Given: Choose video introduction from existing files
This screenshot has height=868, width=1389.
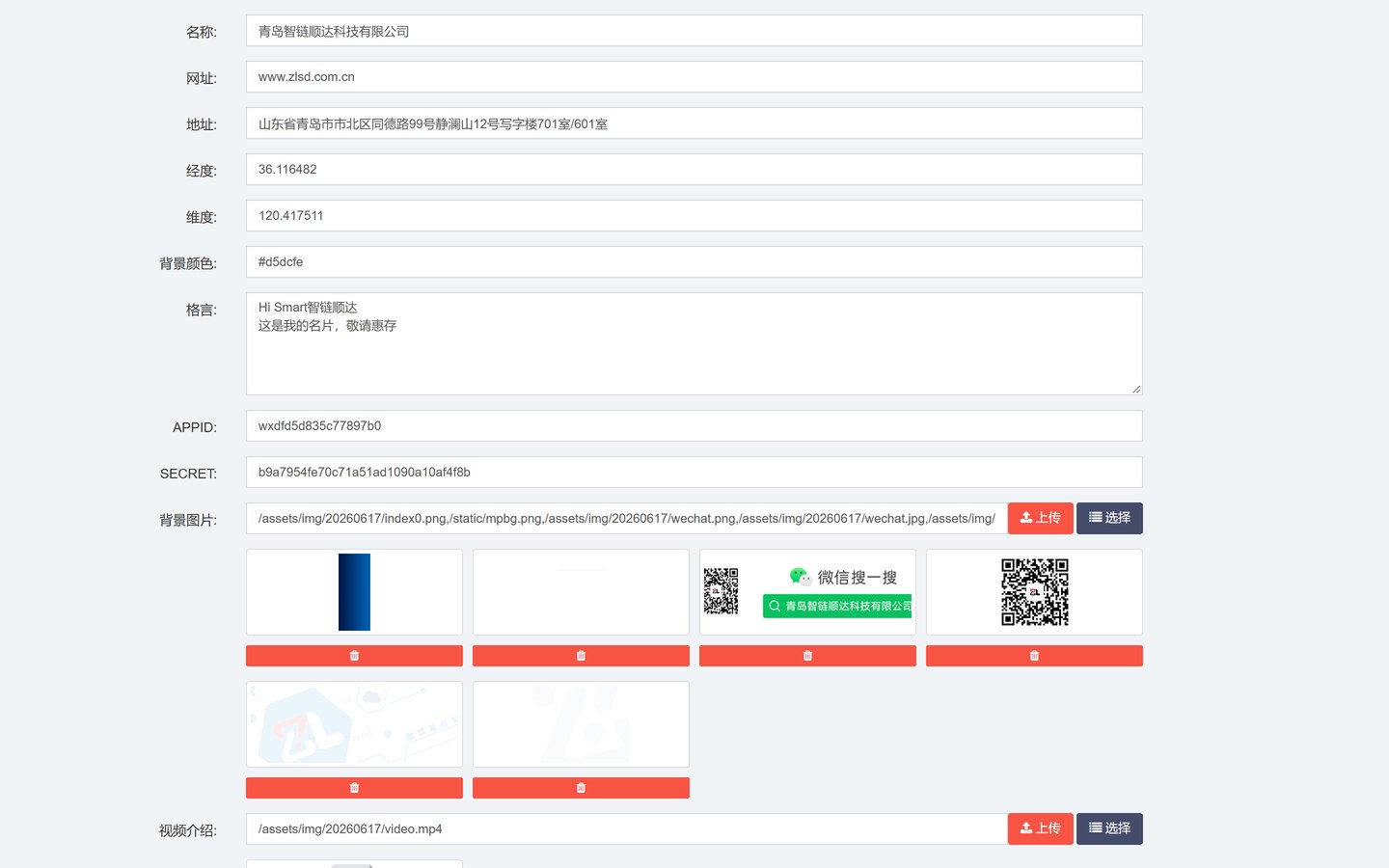Looking at the screenshot, I should (x=1109, y=828).
